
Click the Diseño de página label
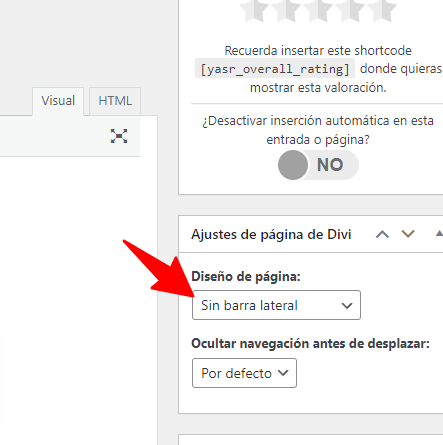pyautogui.click(x=246, y=276)
